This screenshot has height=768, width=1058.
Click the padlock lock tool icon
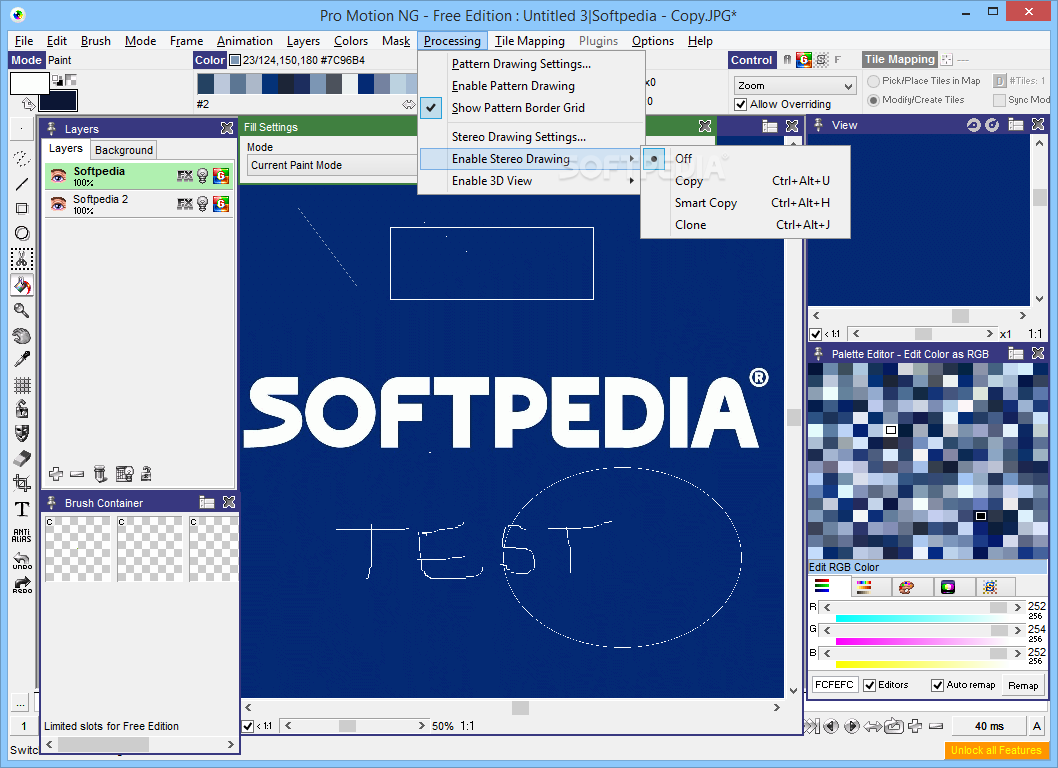22,409
